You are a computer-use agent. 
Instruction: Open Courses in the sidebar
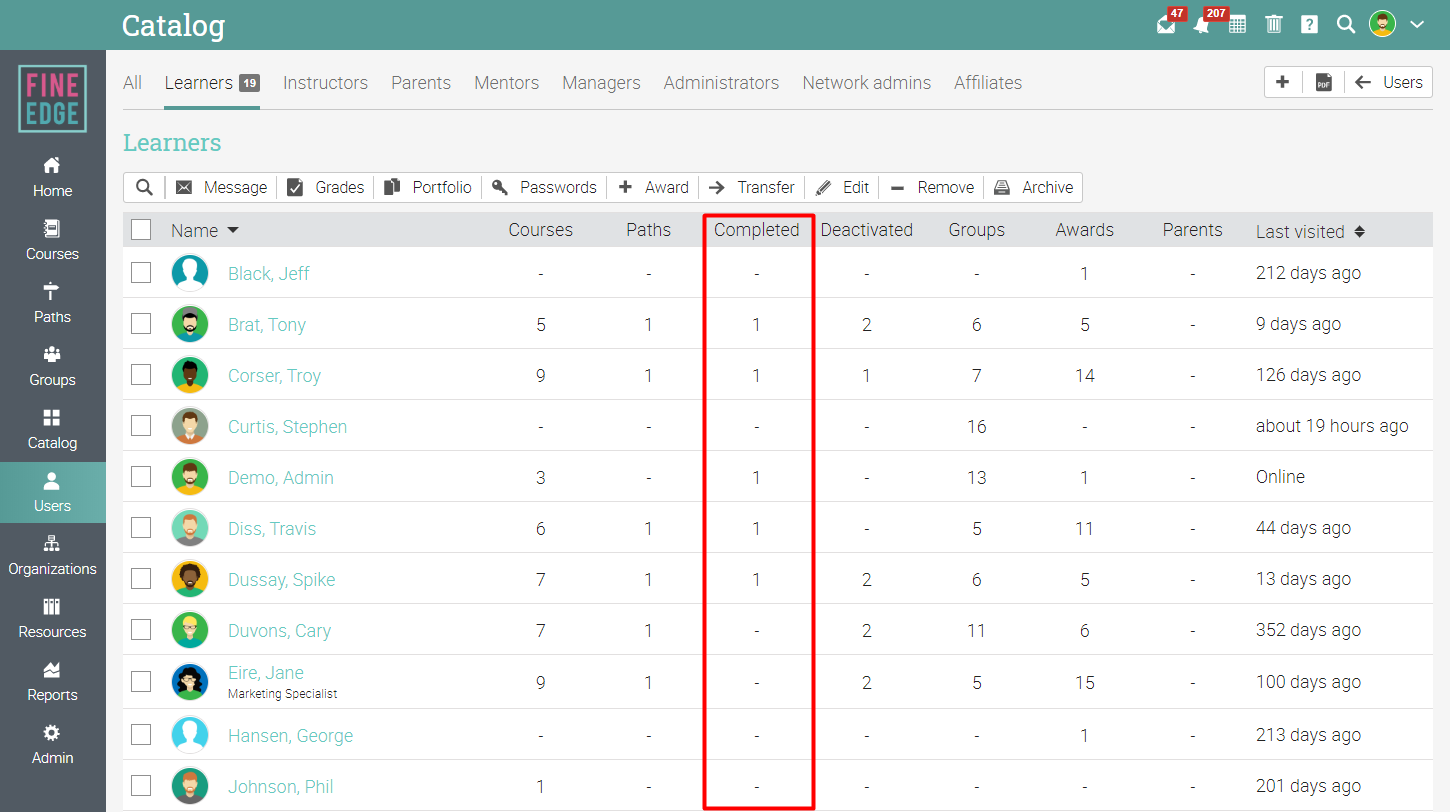tap(52, 240)
